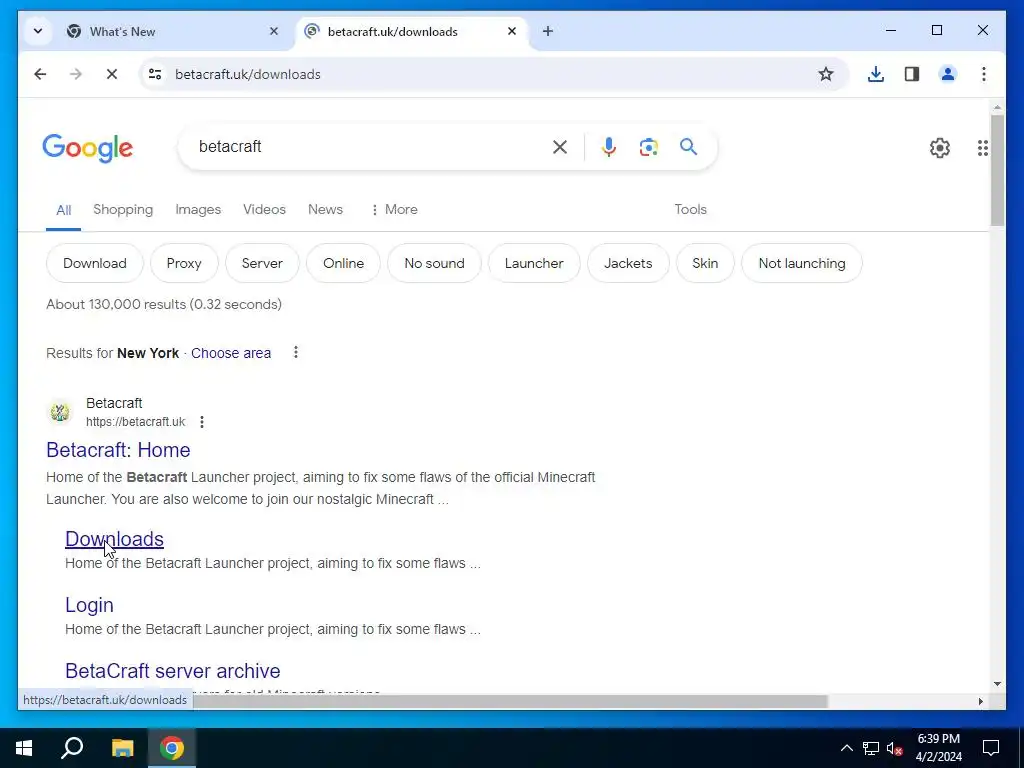This screenshot has width=1024, height=768.
Task: Apply the Server filter chip
Action: [262, 263]
